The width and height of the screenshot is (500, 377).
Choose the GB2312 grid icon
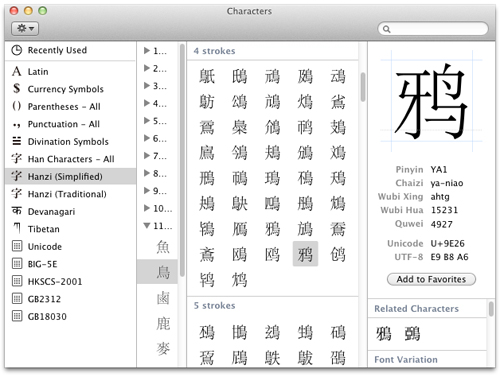tap(17, 299)
